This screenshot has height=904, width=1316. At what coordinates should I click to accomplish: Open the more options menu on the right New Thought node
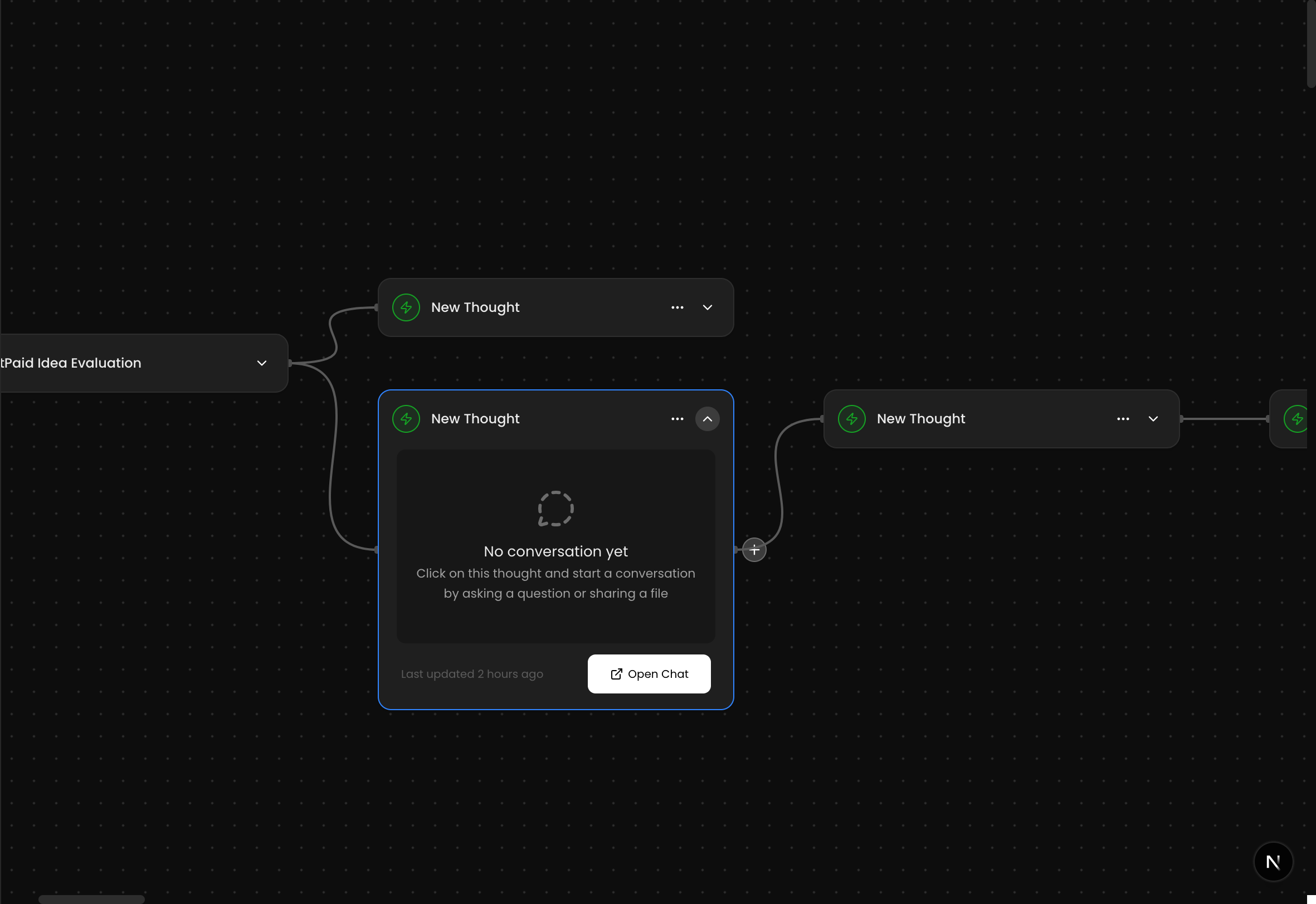point(1123,419)
